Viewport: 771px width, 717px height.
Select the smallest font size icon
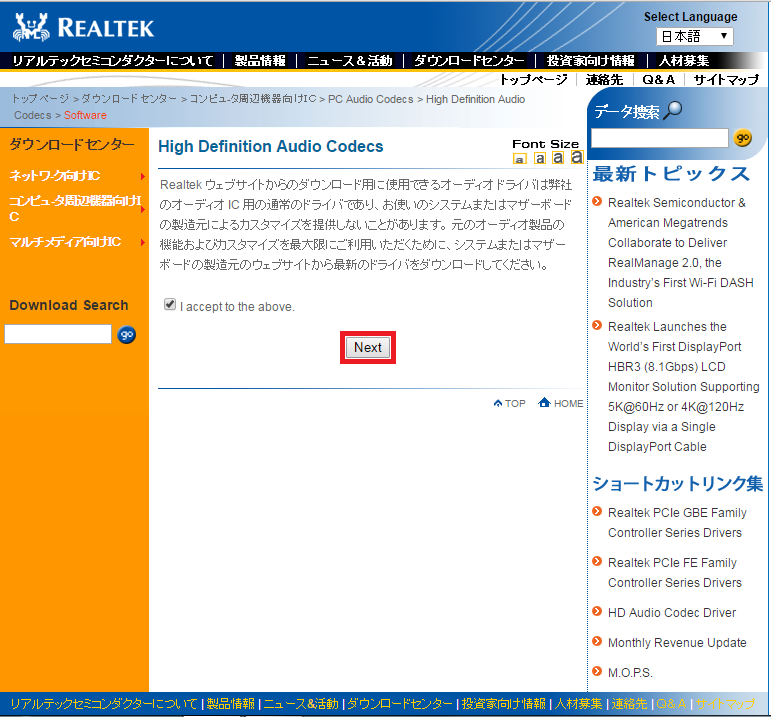tap(520, 159)
